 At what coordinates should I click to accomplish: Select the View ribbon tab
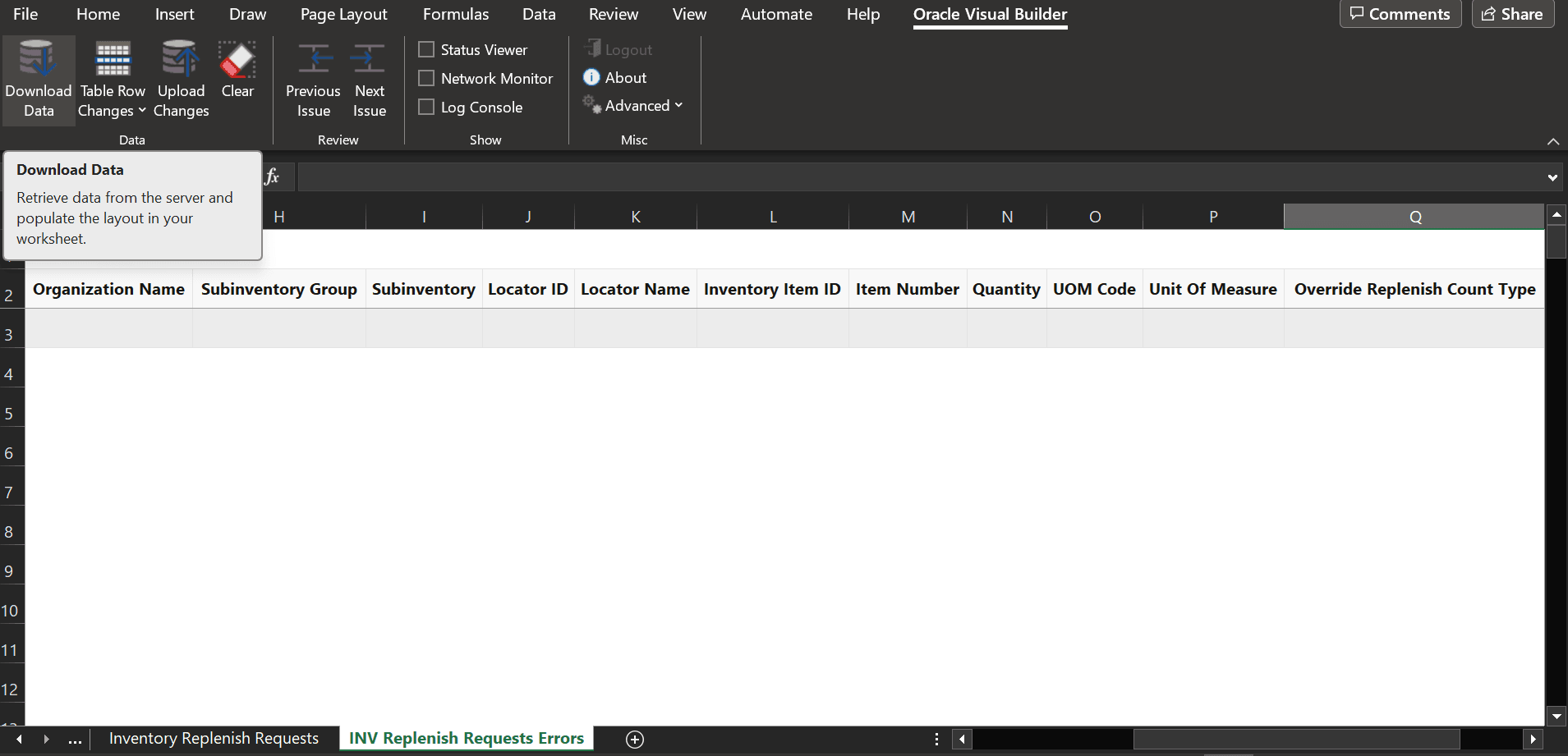689,14
